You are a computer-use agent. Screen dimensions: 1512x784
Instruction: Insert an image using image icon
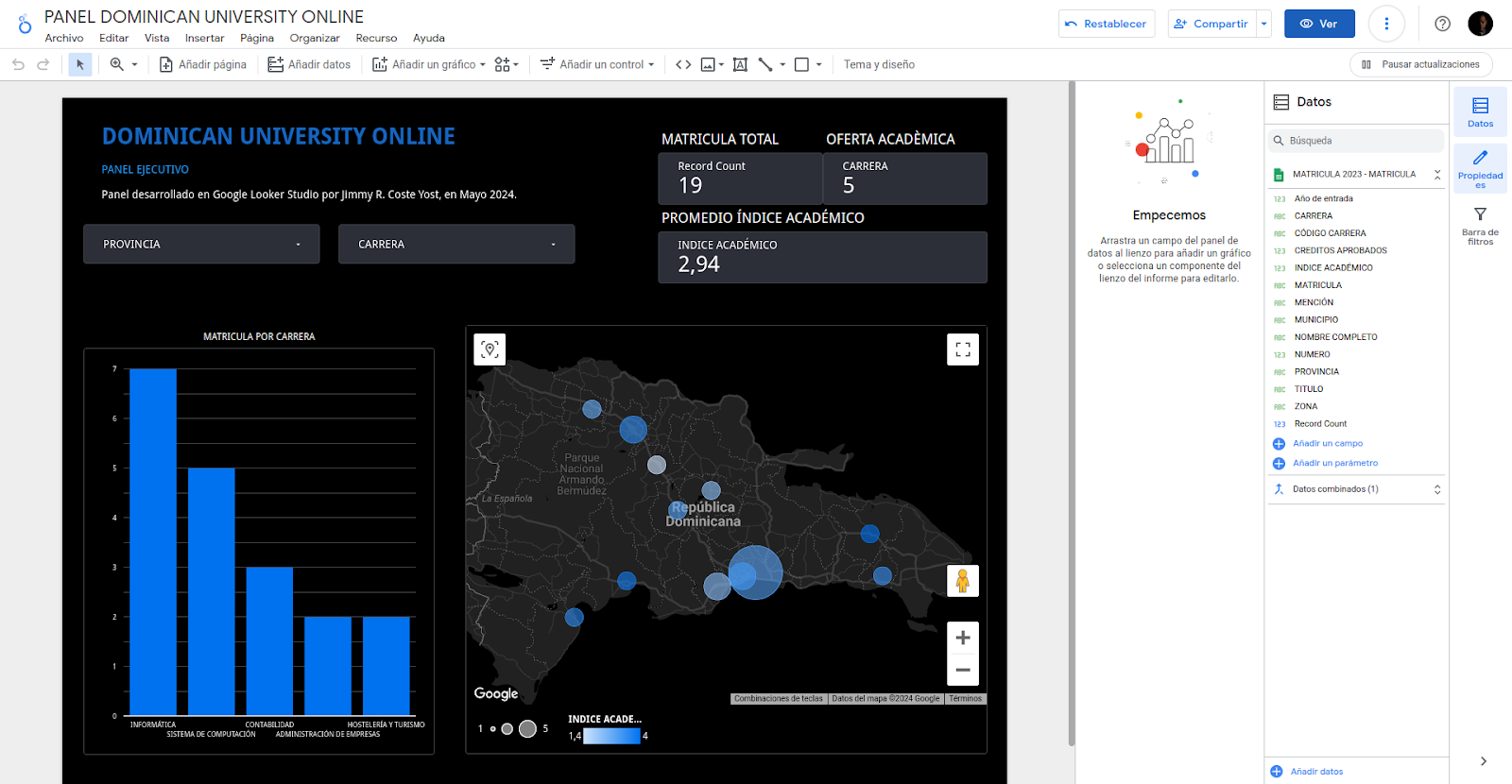click(708, 64)
